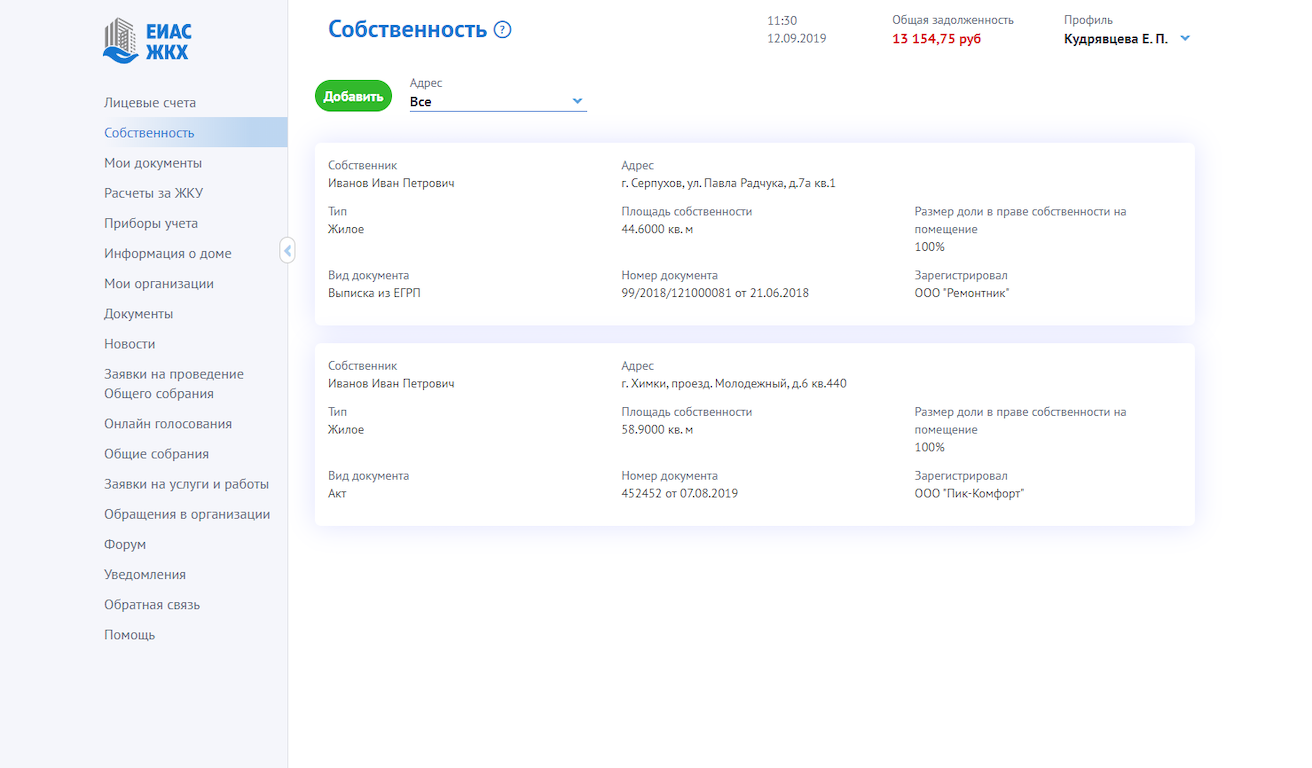Open Приборы учета section
This screenshot has width=1312, height=768.
click(151, 223)
